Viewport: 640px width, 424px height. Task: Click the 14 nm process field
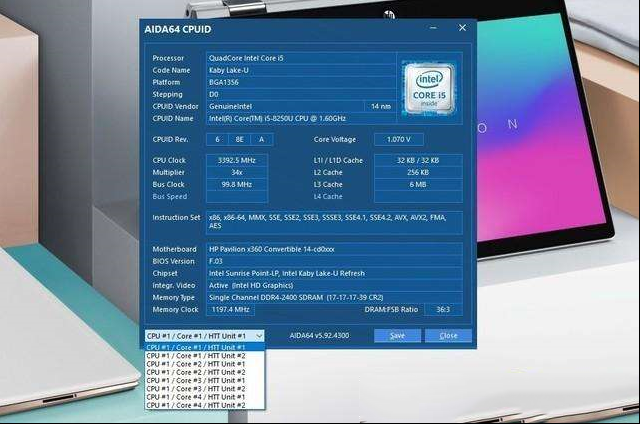(x=380, y=106)
